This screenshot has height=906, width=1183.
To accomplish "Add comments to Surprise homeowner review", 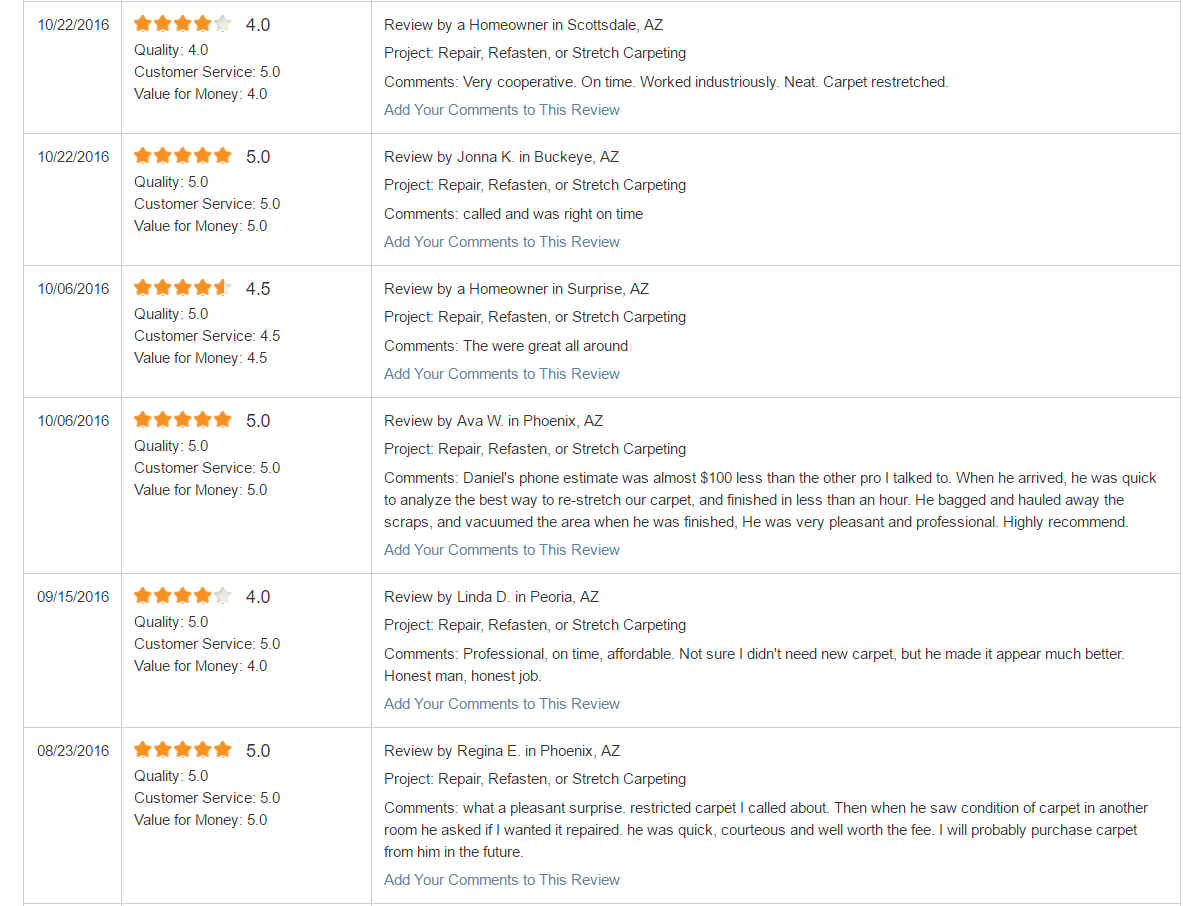I will 502,373.
